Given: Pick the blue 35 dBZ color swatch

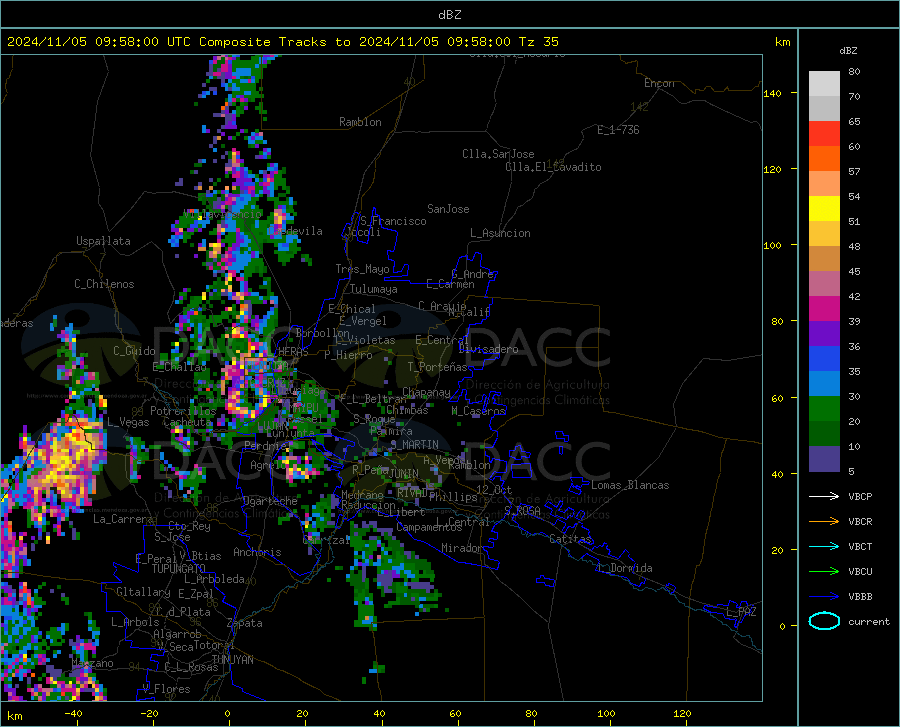Looking at the screenshot, I should (x=824, y=359).
